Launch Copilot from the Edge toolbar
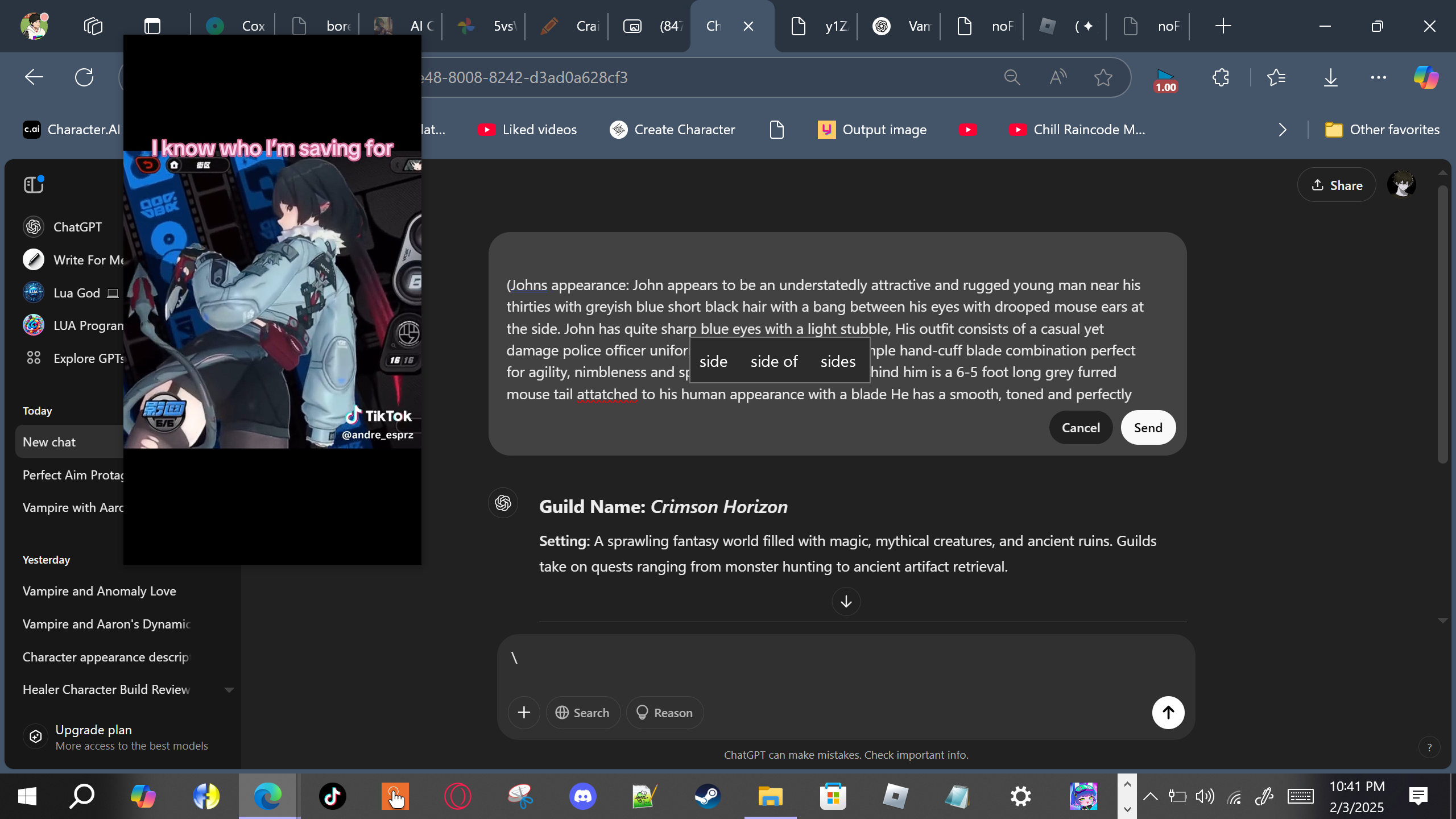Screen dimensions: 1456x819 tap(1426, 77)
